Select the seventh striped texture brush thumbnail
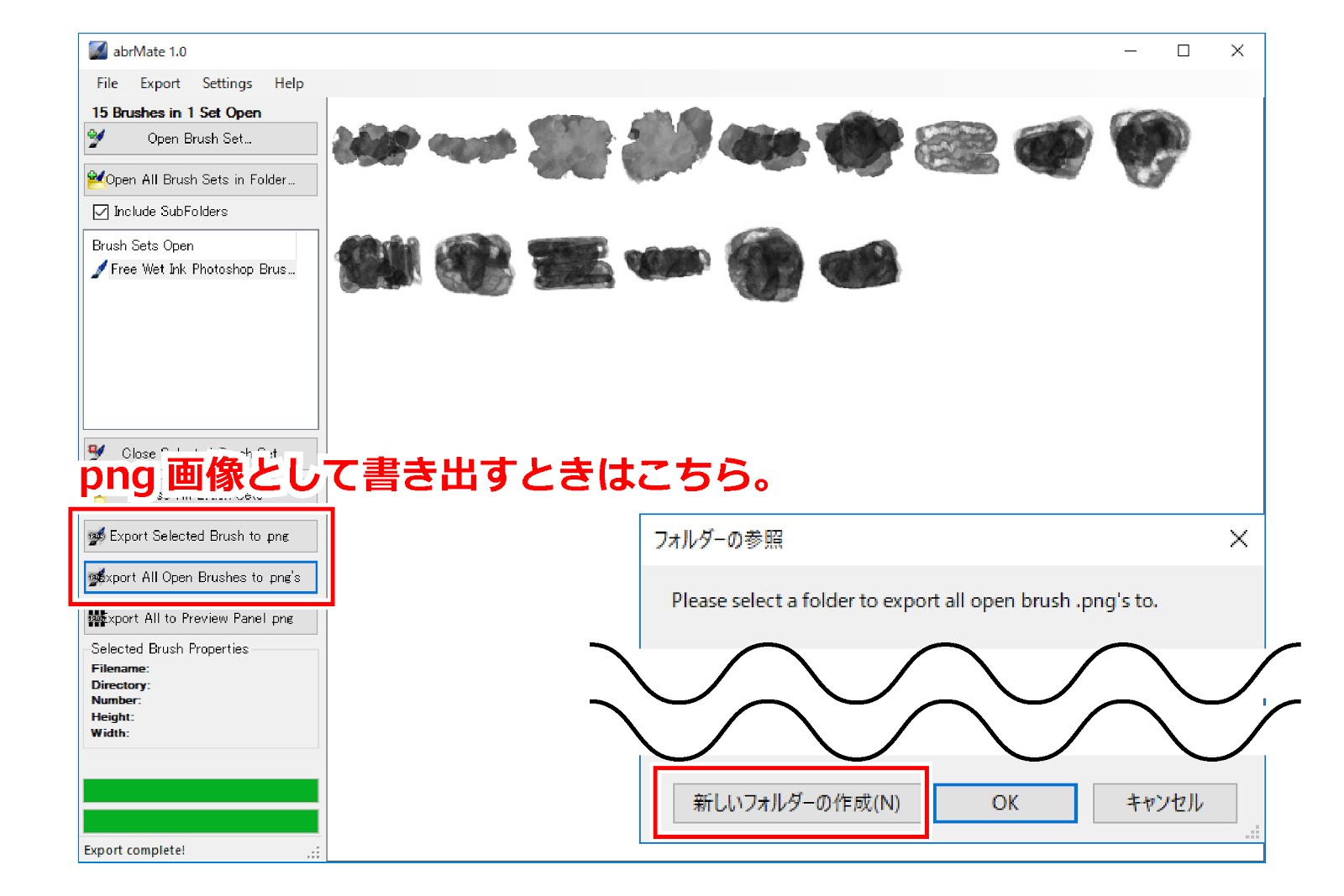 [x=957, y=147]
